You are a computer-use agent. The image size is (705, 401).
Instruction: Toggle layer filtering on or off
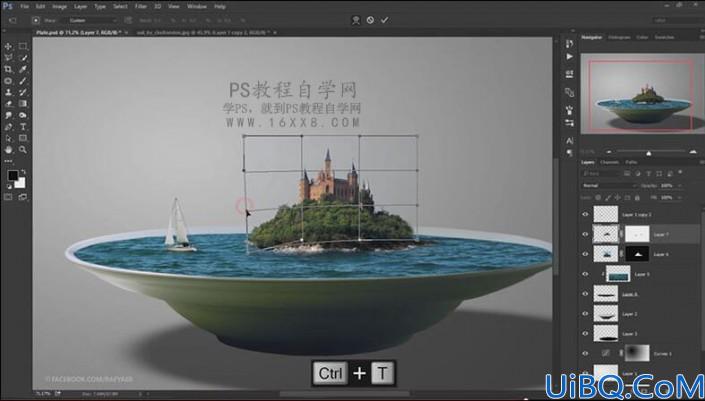(680, 172)
